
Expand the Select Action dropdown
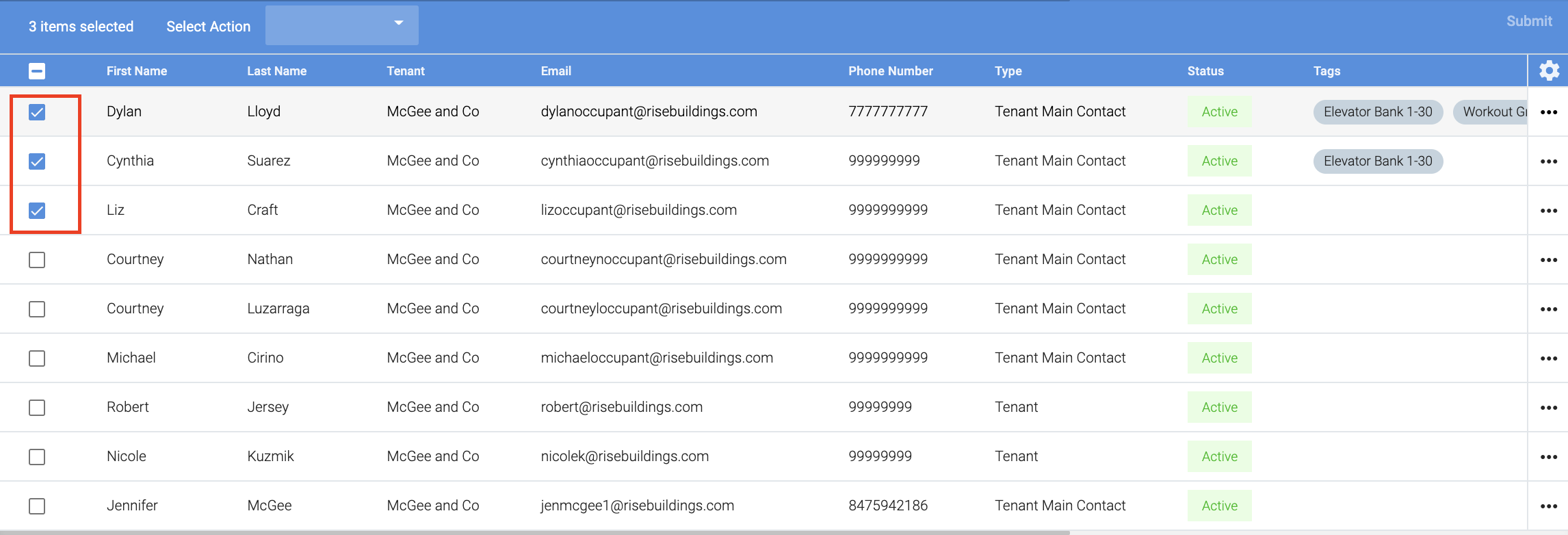[341, 25]
